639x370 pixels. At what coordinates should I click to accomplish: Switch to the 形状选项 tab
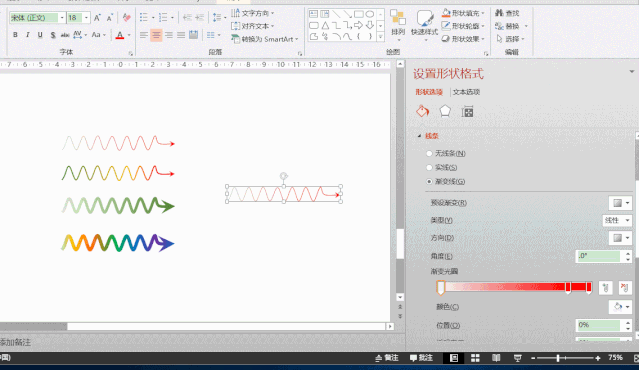click(x=429, y=92)
